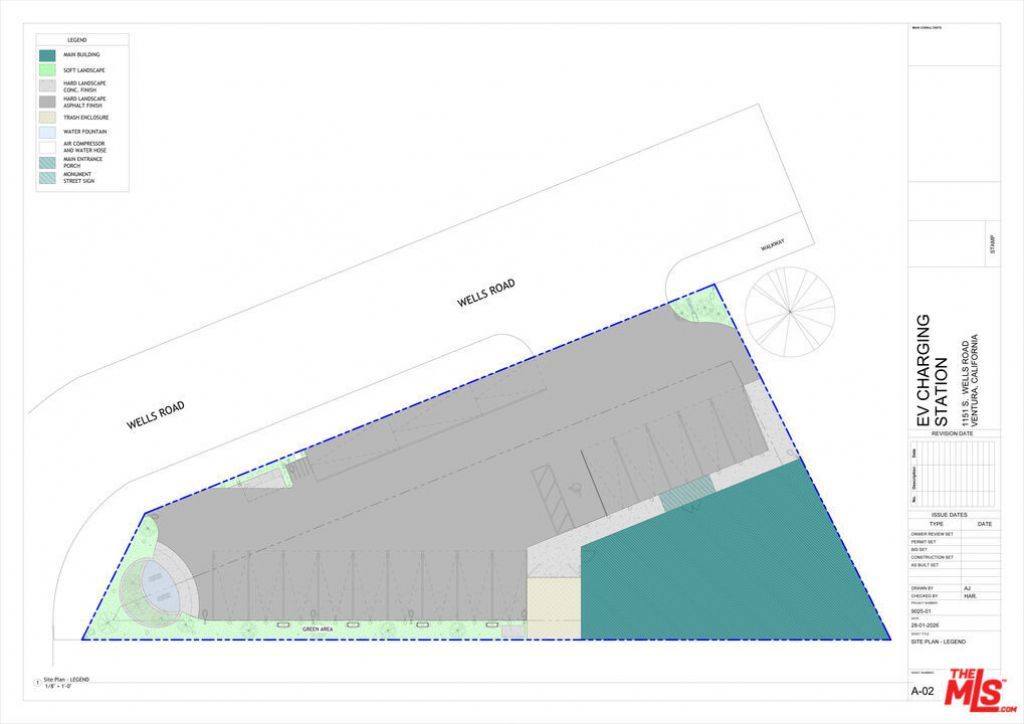Image resolution: width=1024 pixels, height=724 pixels.
Task: Click the A-02 sheet number
Action: tap(923, 691)
